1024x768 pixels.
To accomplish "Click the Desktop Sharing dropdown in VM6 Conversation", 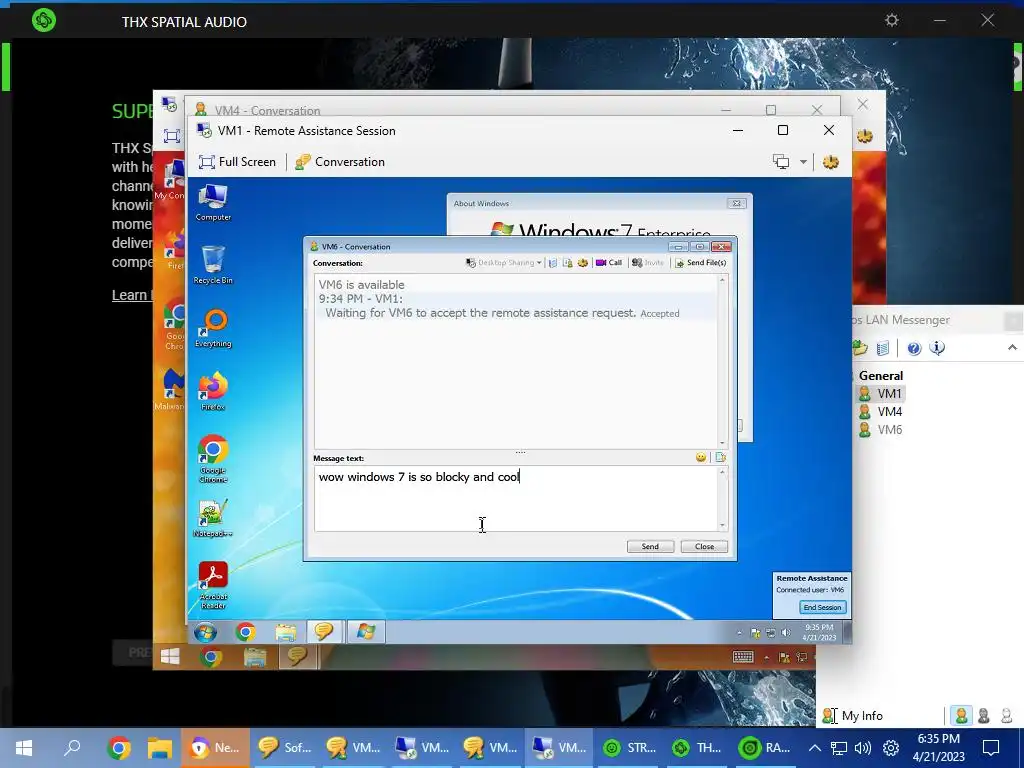I will [504, 263].
